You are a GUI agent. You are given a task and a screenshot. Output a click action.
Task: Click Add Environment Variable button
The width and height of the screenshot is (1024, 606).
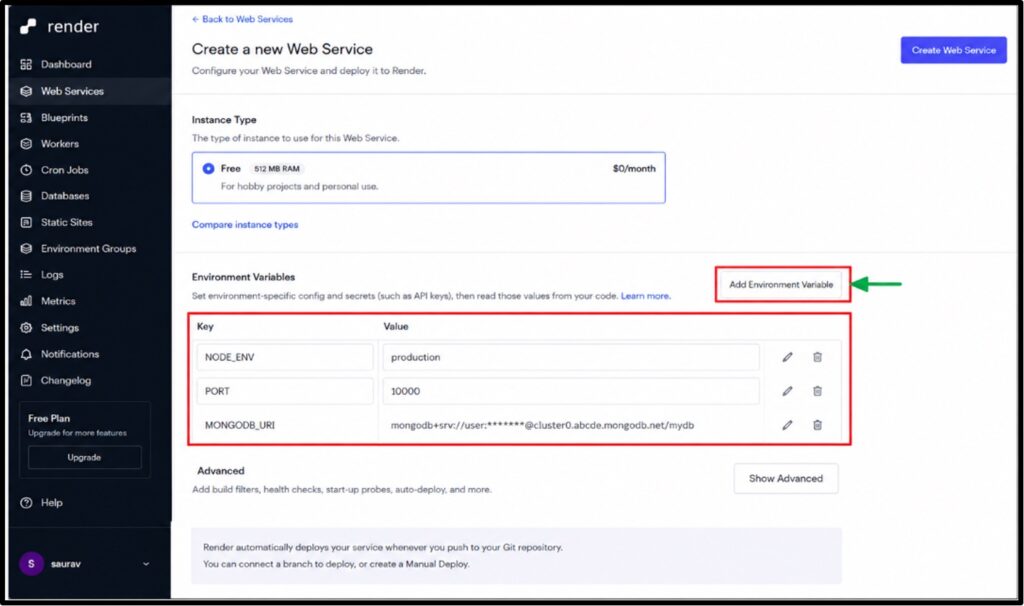(x=781, y=285)
